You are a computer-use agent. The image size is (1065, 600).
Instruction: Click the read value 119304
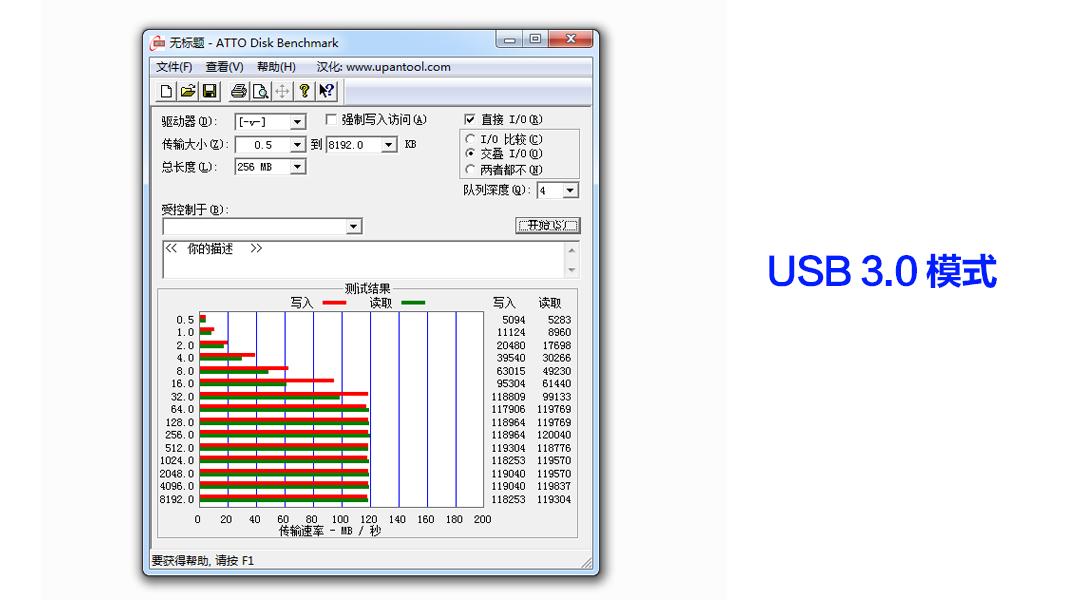[x=554, y=499]
